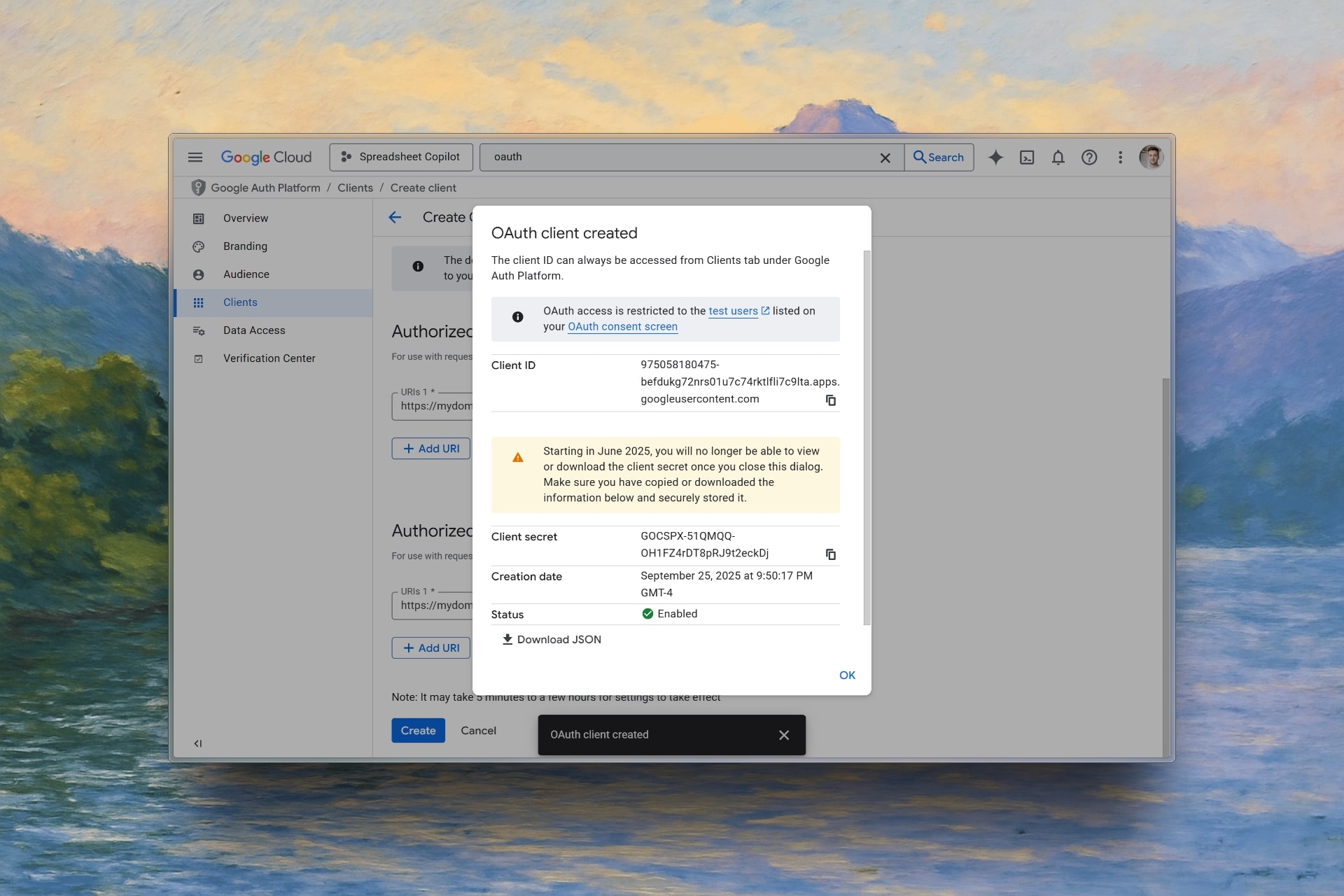Copy the Client secret value
Viewport: 1344px width, 896px height.
(830, 554)
